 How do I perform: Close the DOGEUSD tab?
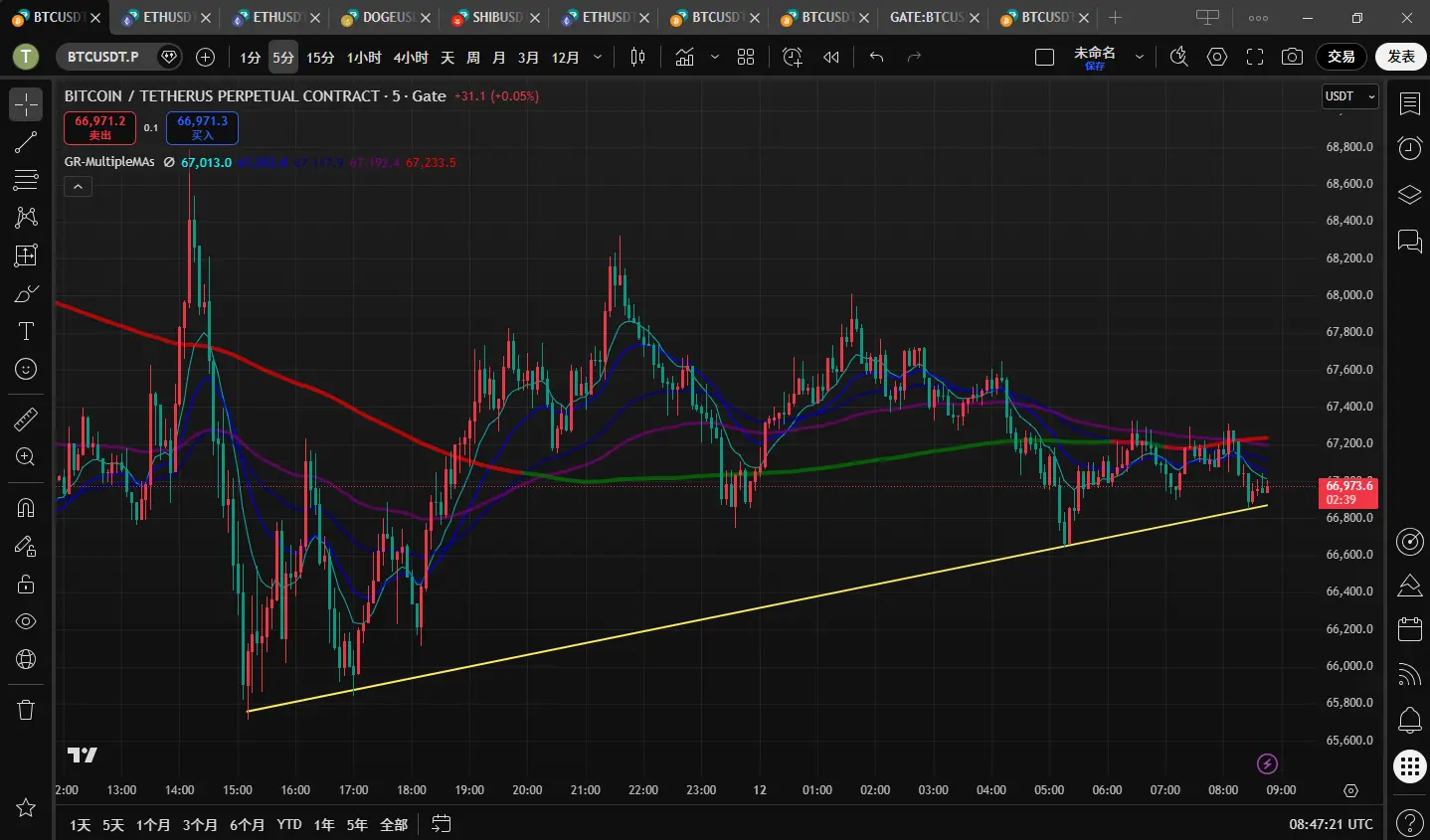(426, 18)
